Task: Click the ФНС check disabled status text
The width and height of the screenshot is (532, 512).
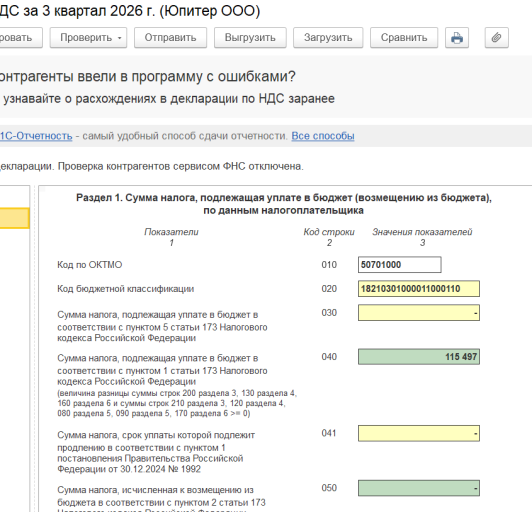Action: pyautogui.click(x=180, y=167)
